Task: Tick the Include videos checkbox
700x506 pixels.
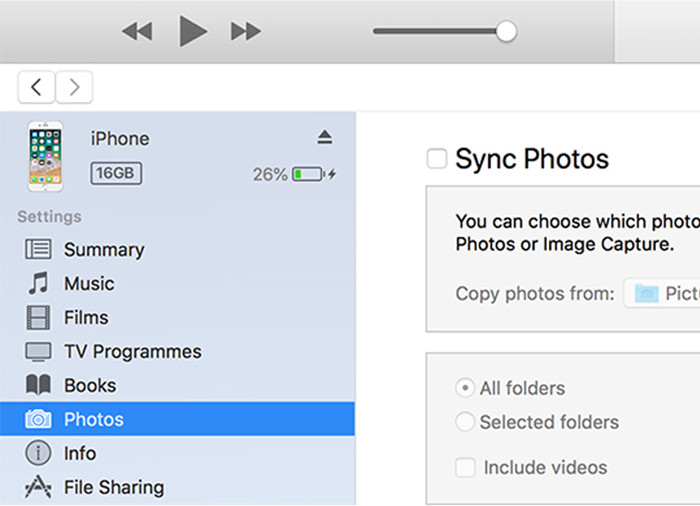Action: (465, 468)
